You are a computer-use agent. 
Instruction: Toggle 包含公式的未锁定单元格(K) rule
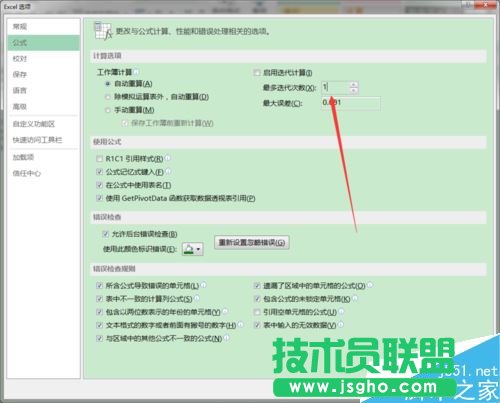click(257, 299)
